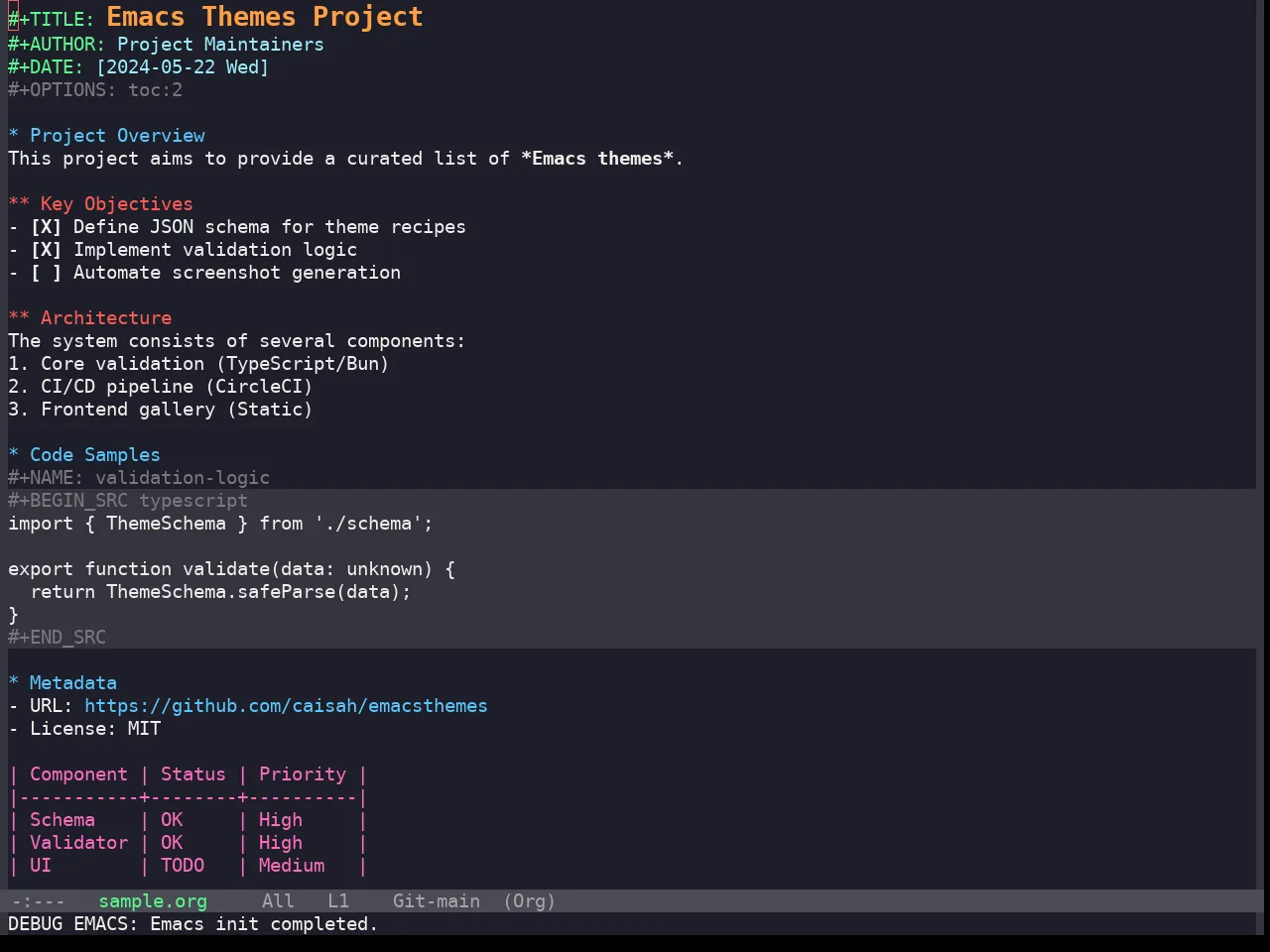Click the 'Priority' table header cell
Image resolution: width=1270 pixels, height=952 pixels.
tap(303, 774)
